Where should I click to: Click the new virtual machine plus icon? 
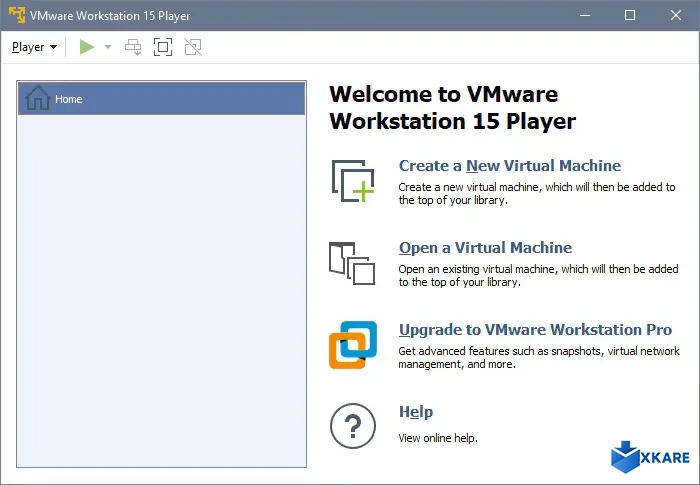(x=353, y=181)
